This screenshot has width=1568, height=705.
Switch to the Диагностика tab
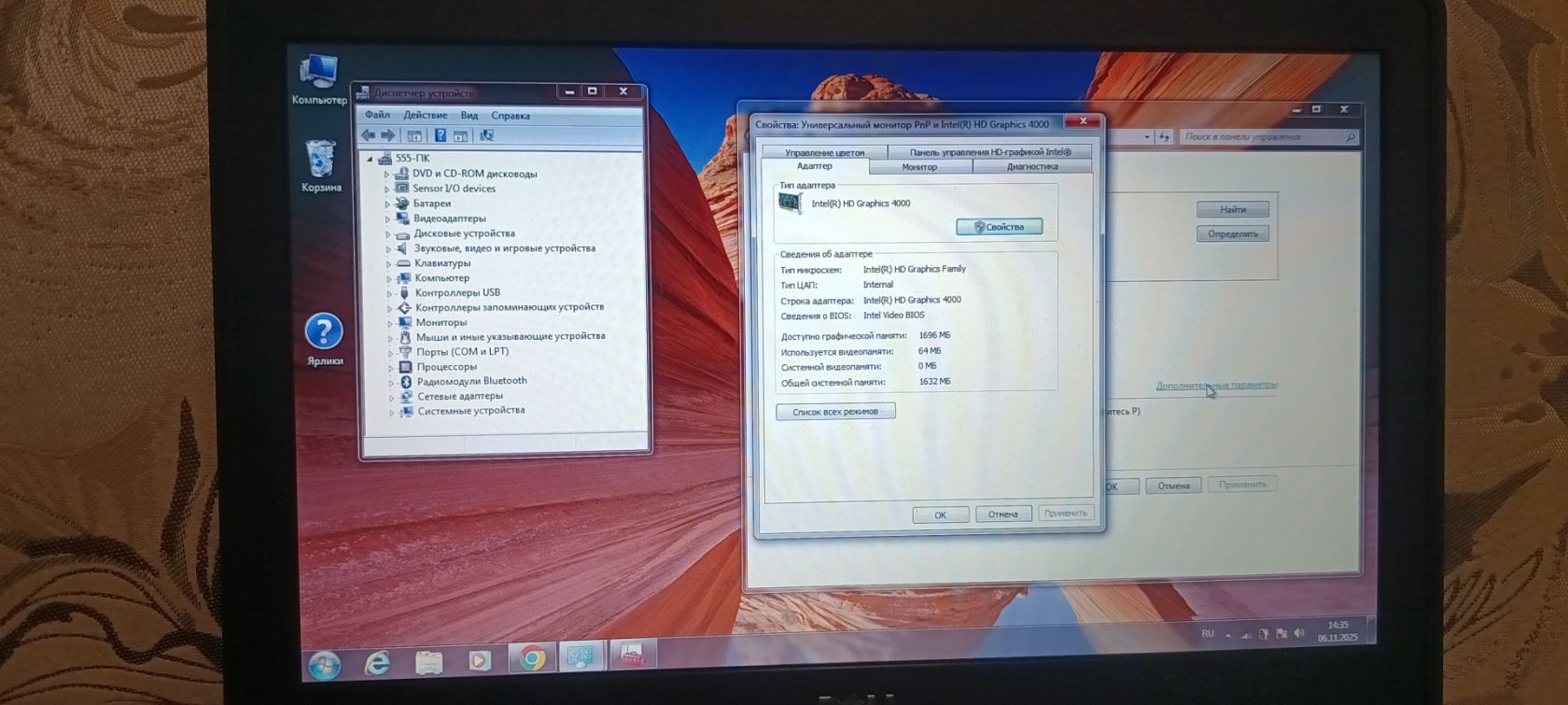(1032, 167)
